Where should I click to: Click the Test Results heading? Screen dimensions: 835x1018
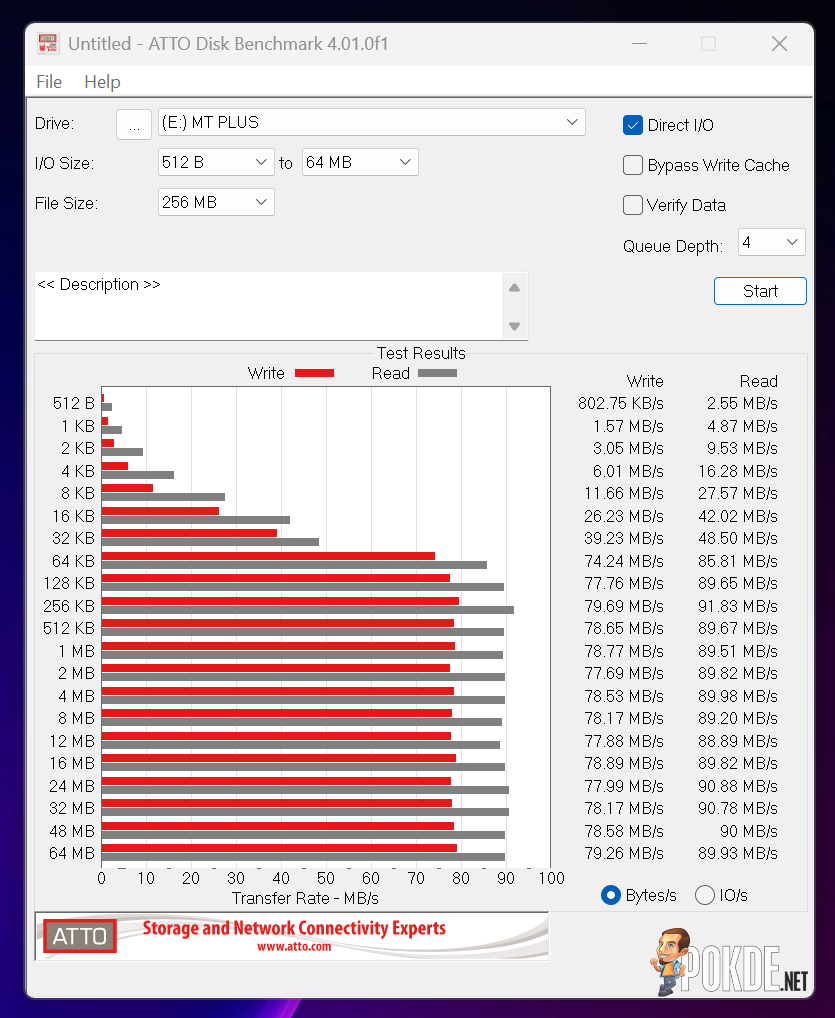(421, 353)
